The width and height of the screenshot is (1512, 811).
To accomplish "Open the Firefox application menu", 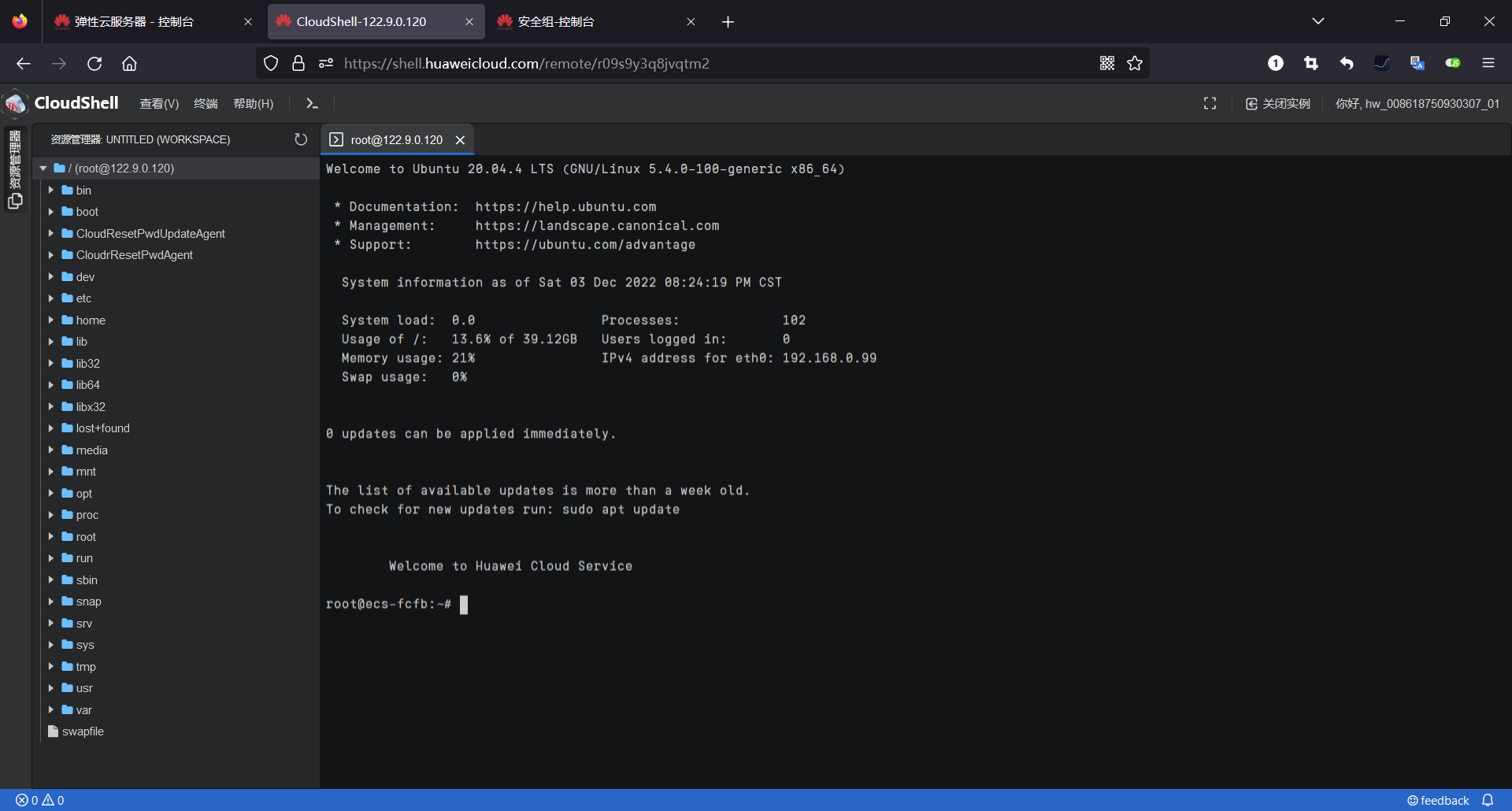I will pyautogui.click(x=1488, y=63).
